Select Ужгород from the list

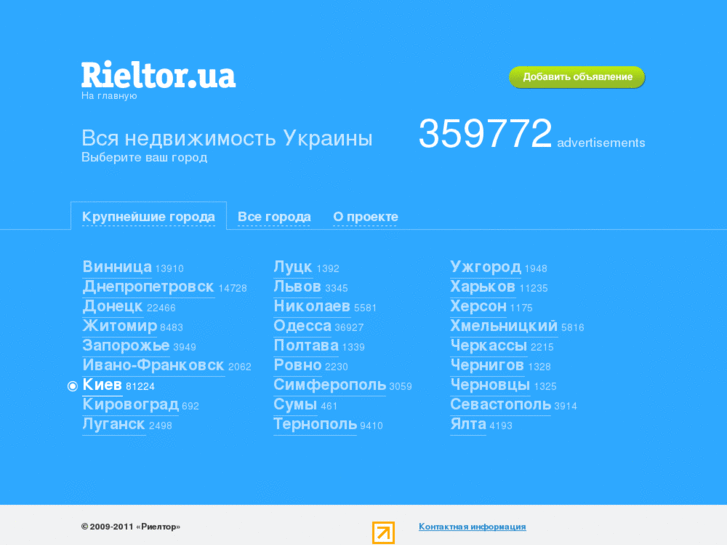[485, 267]
